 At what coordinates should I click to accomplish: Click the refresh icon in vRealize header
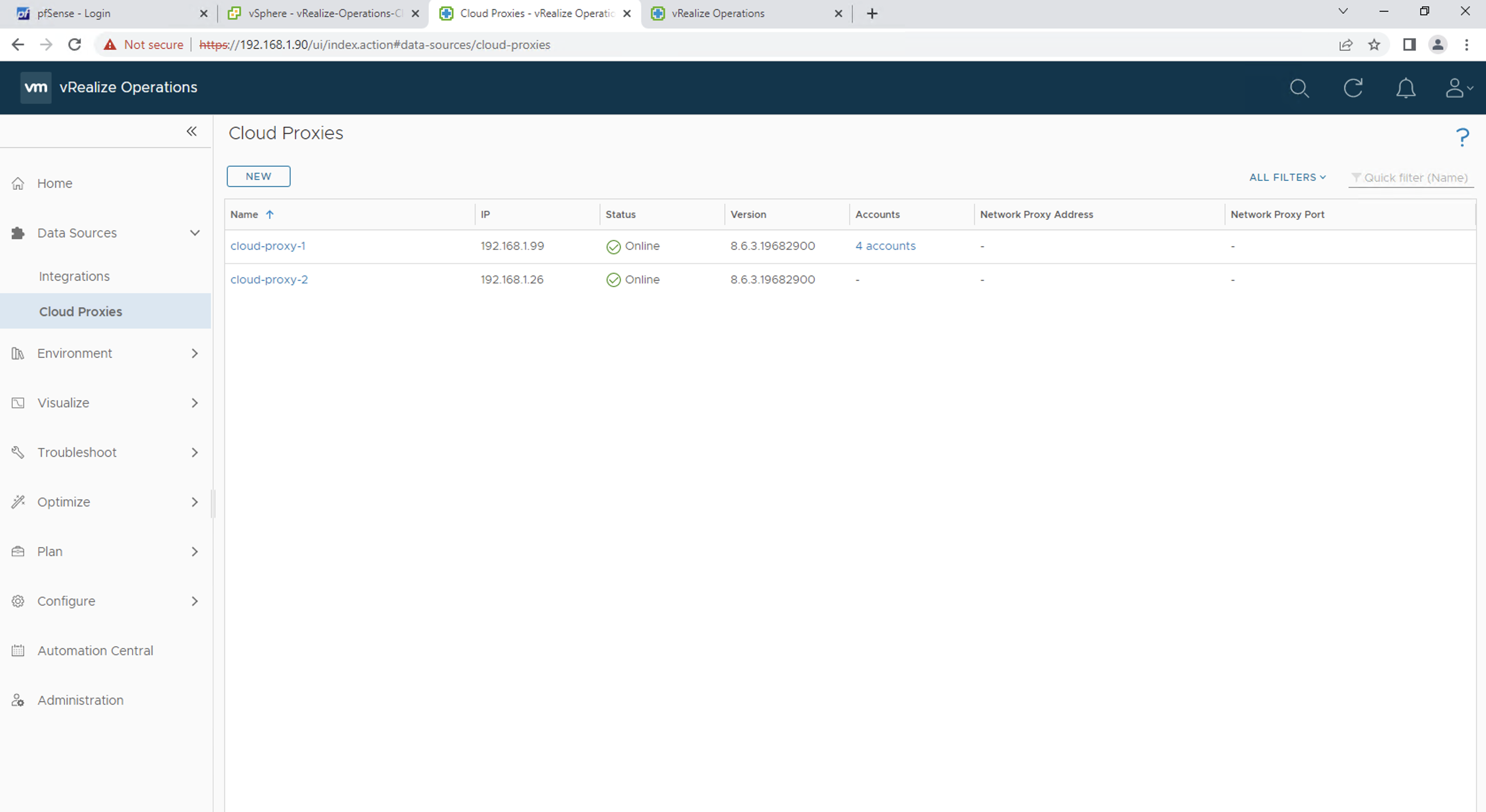(1353, 88)
